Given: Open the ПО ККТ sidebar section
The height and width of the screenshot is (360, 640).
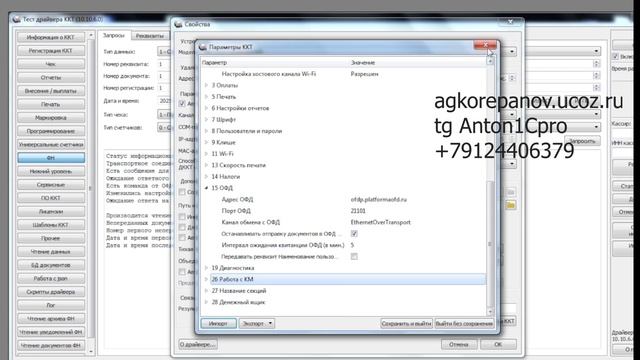Looking at the screenshot, I should [x=51, y=198].
